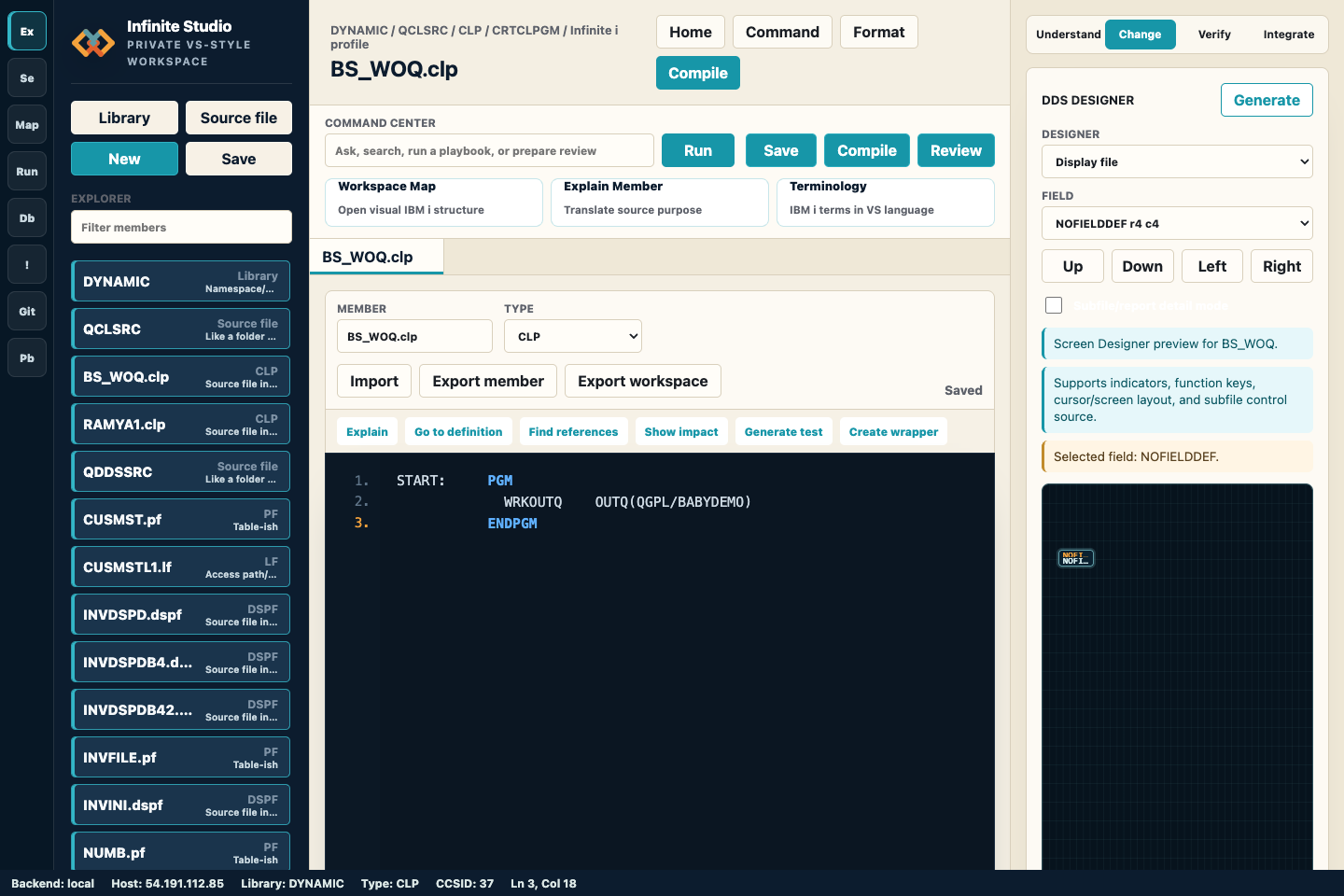
Task: Click Create wrapper action
Action: pyautogui.click(x=893, y=431)
